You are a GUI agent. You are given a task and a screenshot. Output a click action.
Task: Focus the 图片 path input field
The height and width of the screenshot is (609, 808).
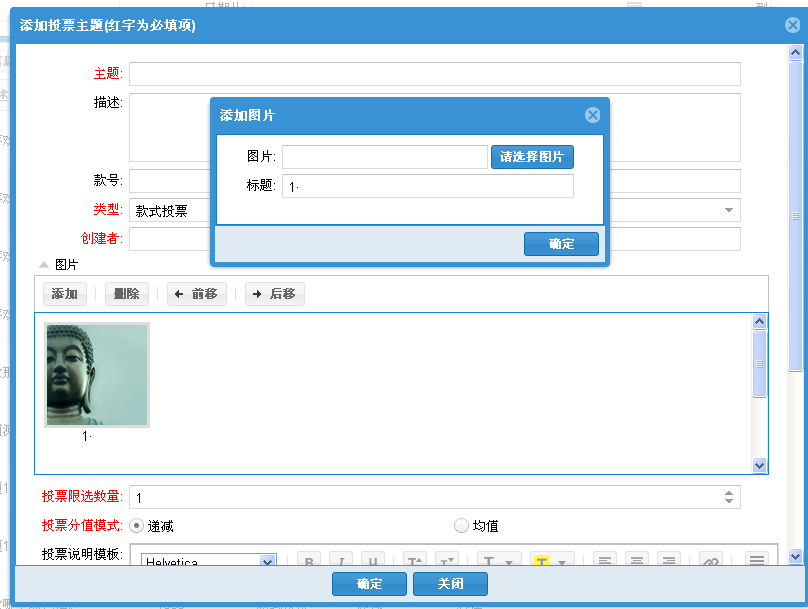coord(384,157)
